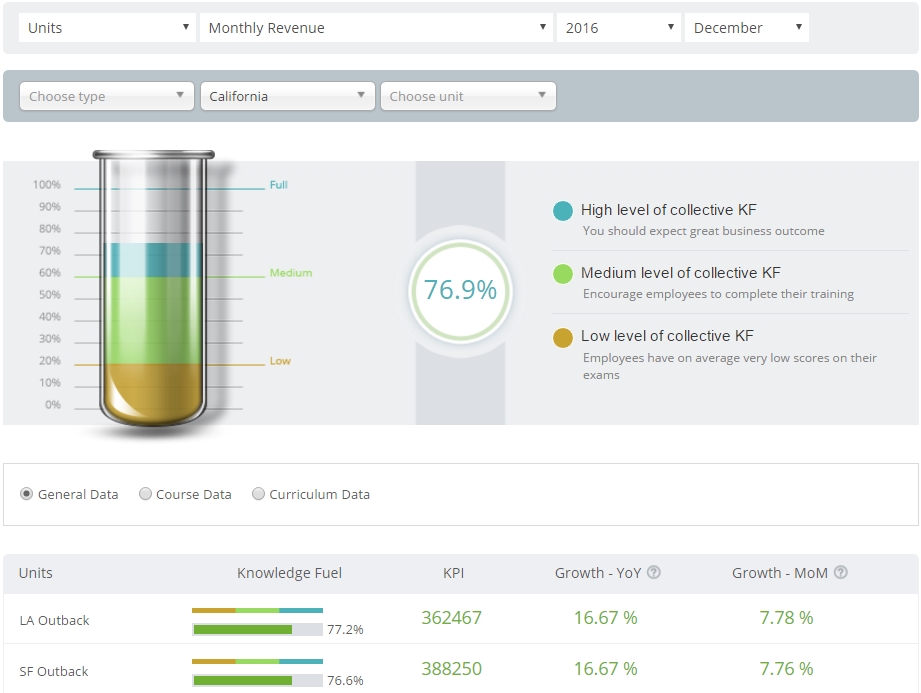
Task: Click the Growth - MoM help icon
Action: pos(841,572)
